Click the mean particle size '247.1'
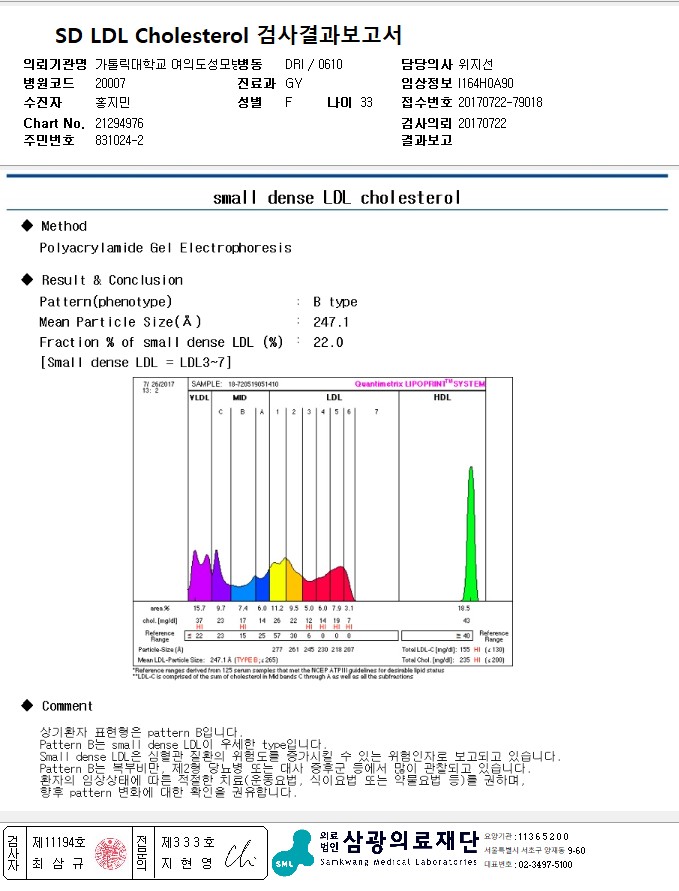This screenshot has height=891, width=679. coord(331,322)
